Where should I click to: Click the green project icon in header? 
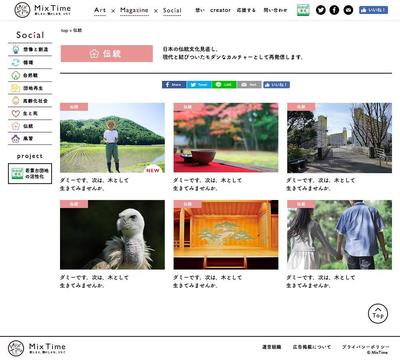tap(303, 10)
